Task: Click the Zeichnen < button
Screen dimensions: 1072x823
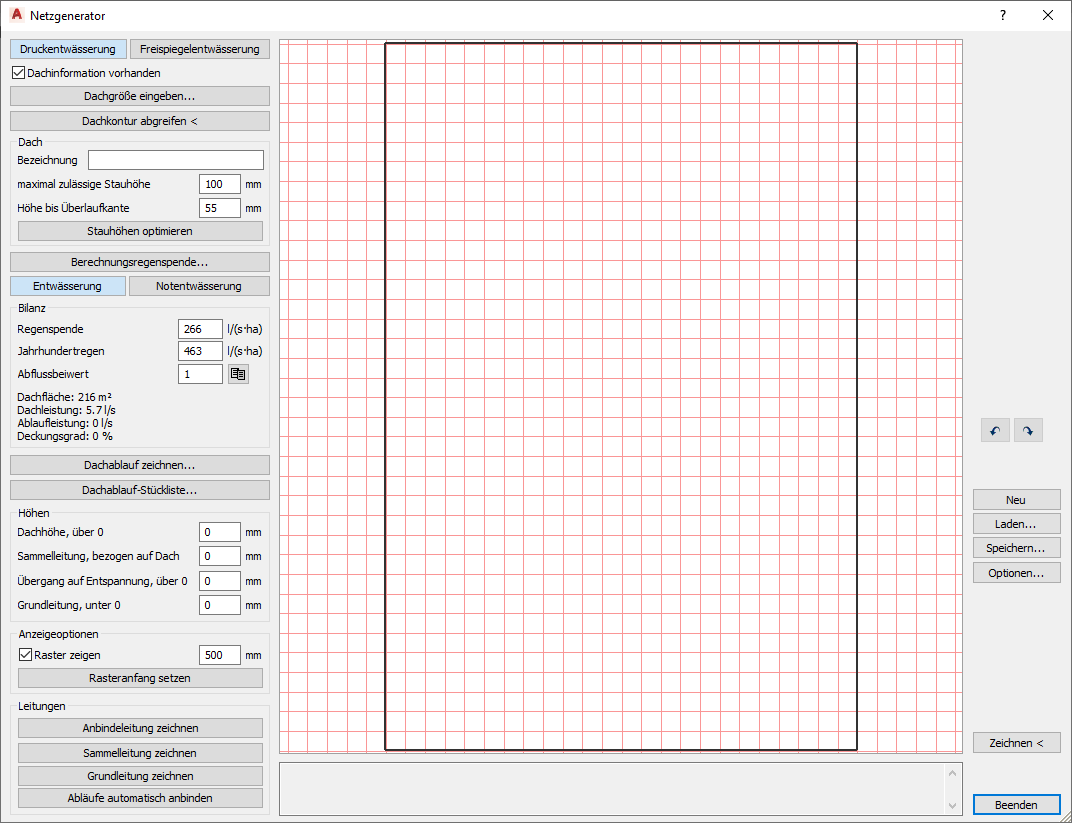Action: point(1016,743)
